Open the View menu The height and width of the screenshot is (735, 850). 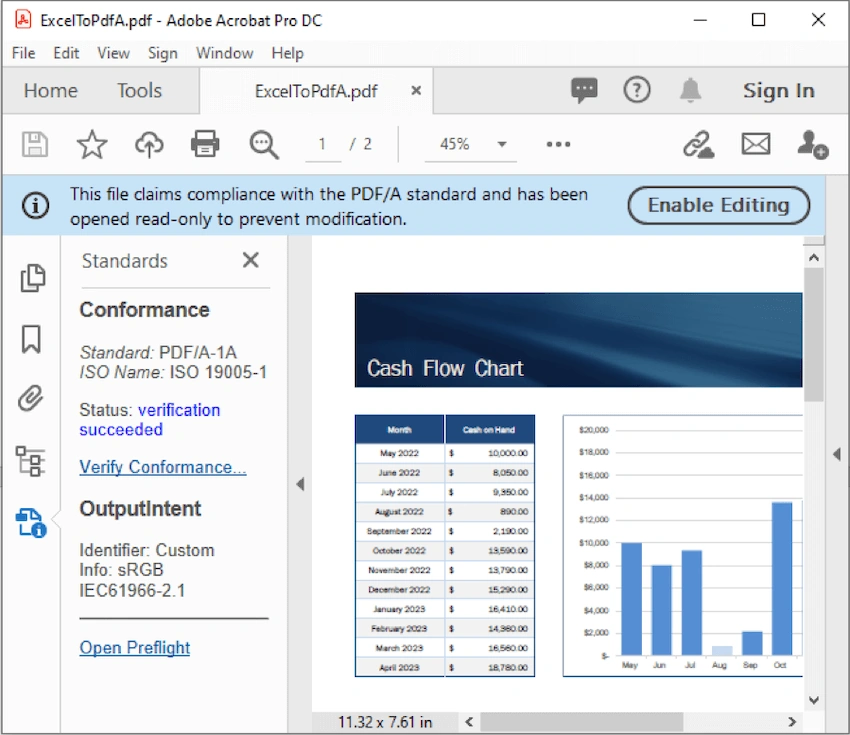[113, 53]
